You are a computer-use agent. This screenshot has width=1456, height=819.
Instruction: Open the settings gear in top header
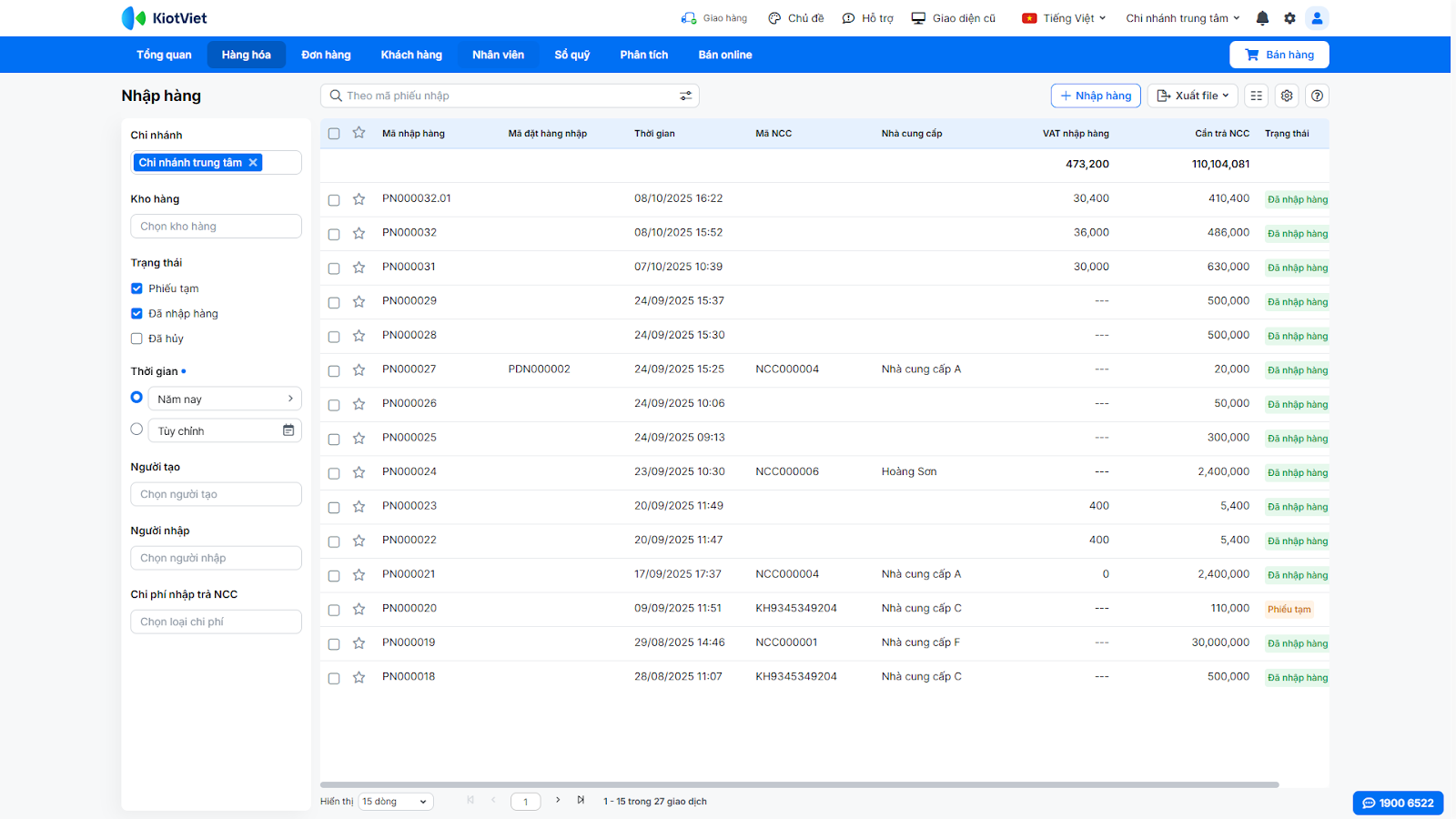tap(1289, 18)
